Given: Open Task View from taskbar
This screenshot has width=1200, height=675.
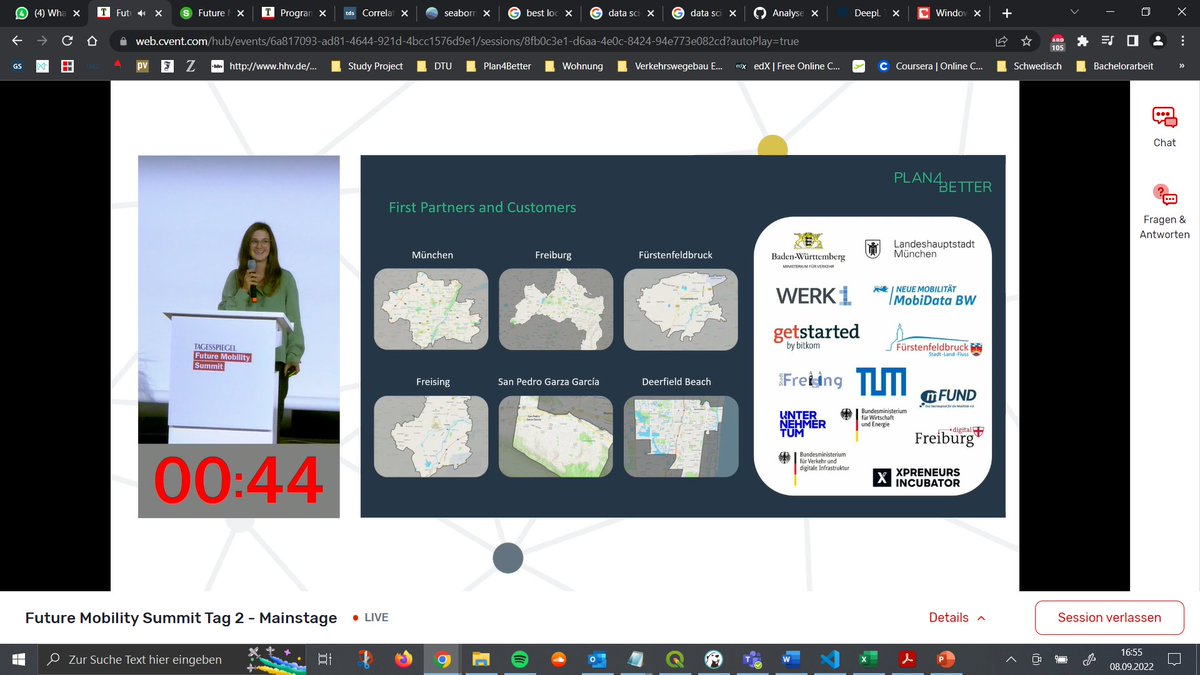Looking at the screenshot, I should pyautogui.click(x=324, y=659).
